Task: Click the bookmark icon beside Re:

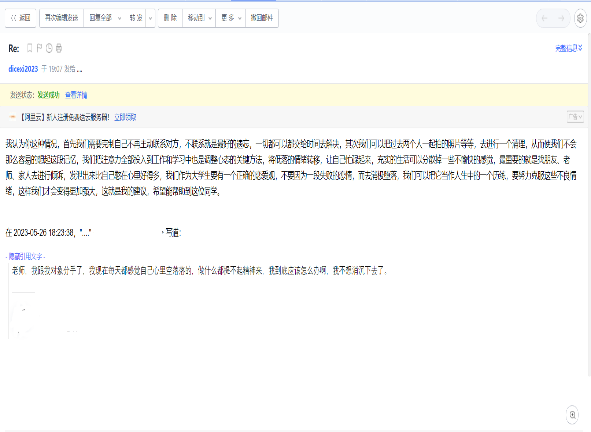Action: [29, 48]
